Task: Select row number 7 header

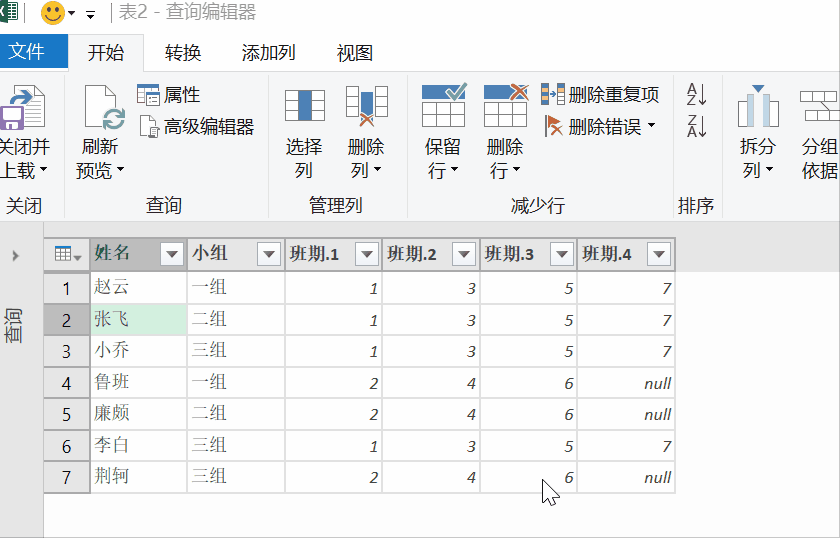Action: 66,477
